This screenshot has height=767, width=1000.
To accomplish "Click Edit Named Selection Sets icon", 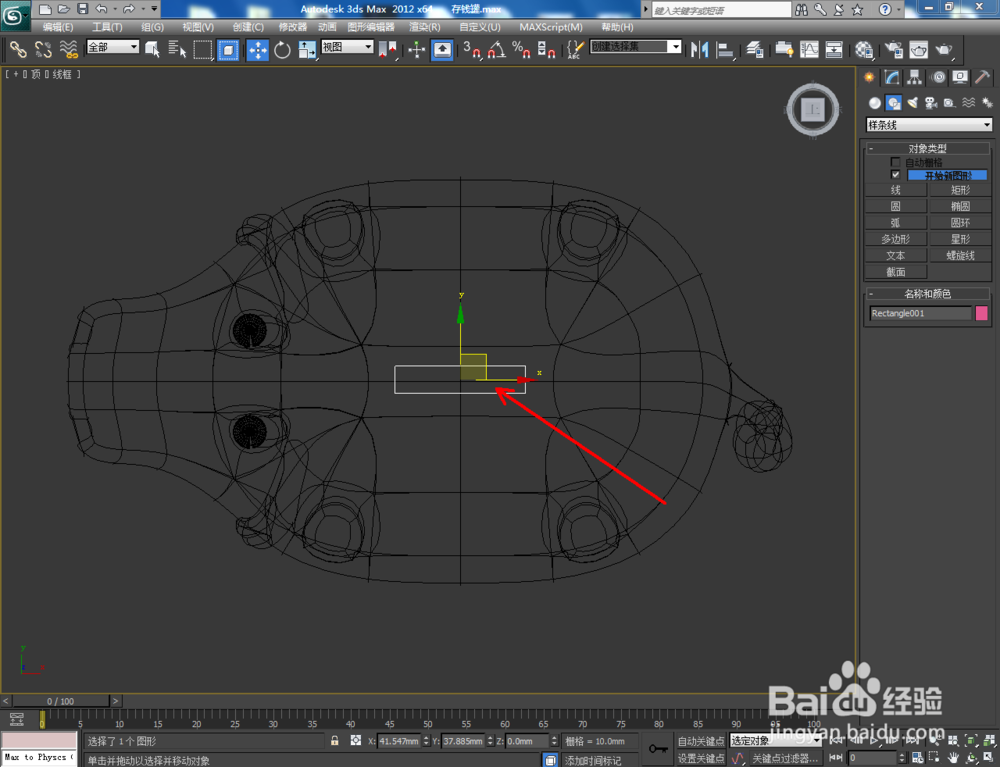I will pos(575,49).
